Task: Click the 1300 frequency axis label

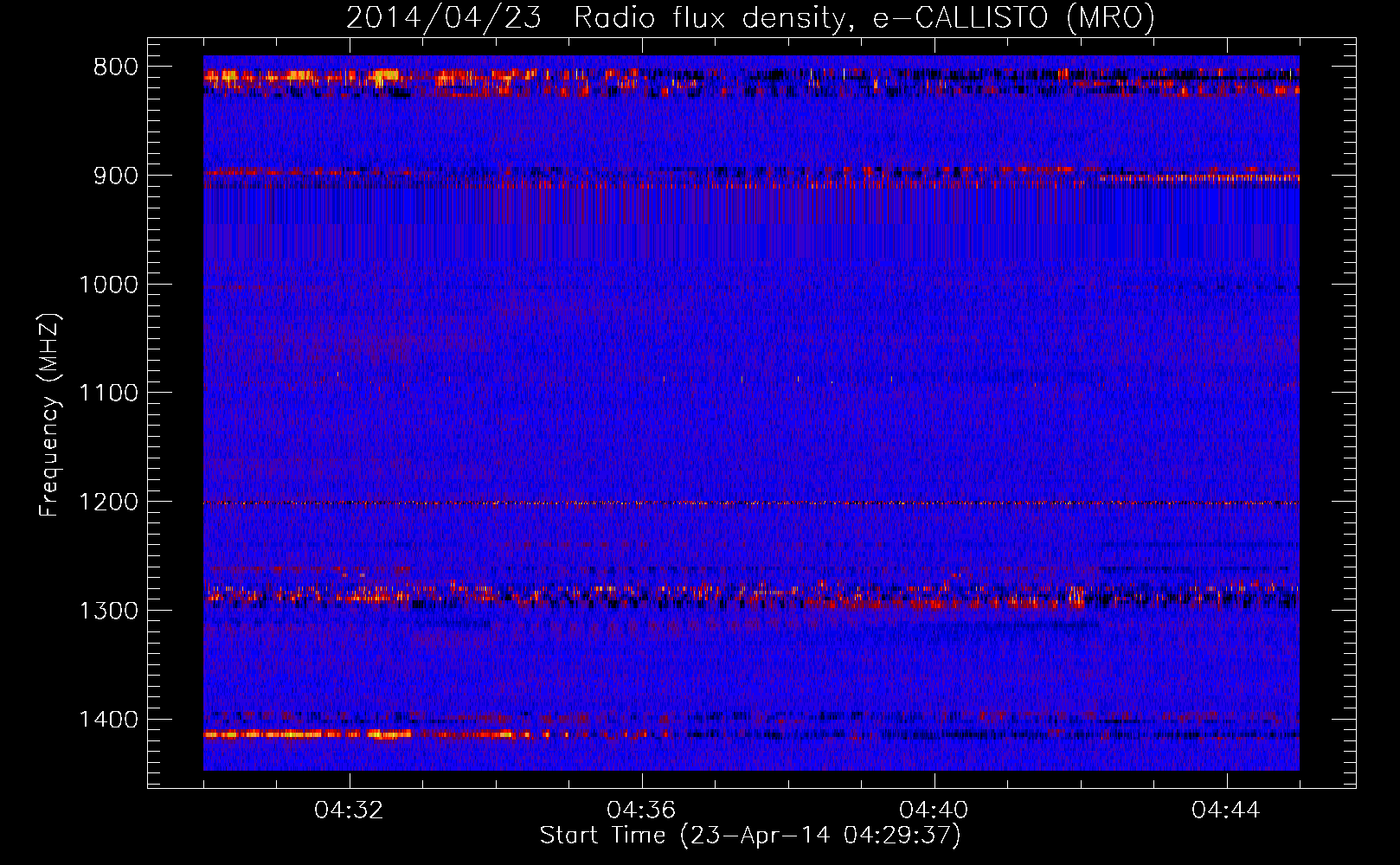Action: tap(108, 611)
